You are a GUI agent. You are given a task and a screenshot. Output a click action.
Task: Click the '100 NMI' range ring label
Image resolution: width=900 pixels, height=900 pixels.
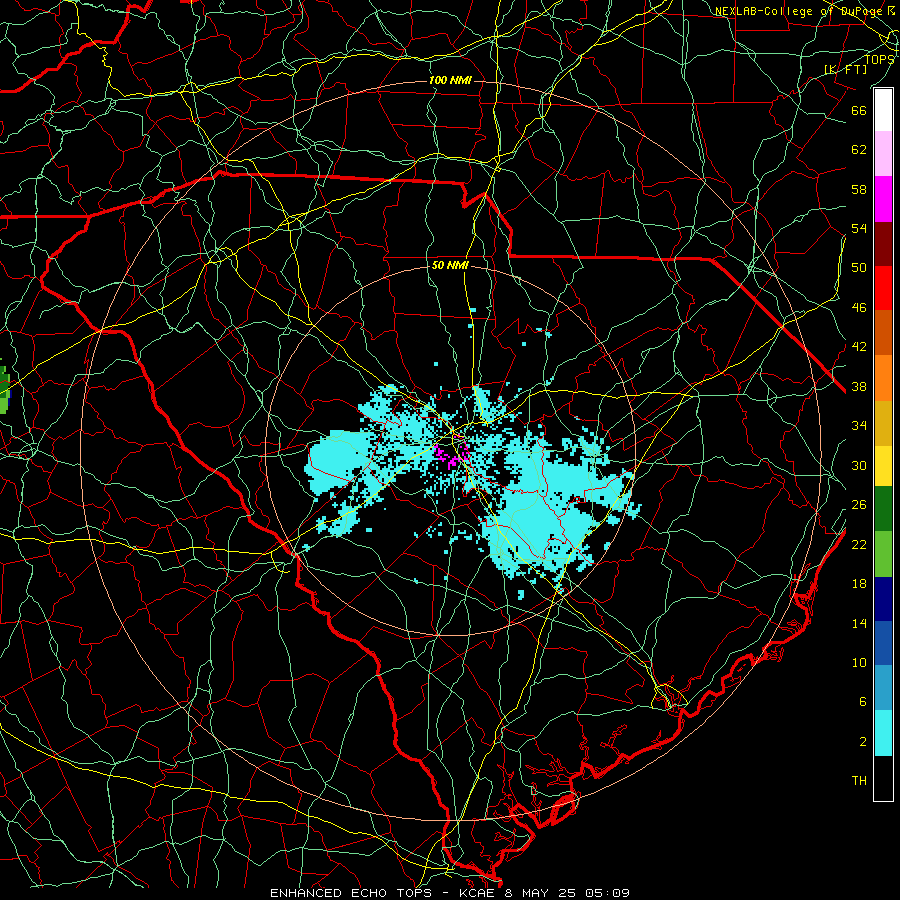point(450,80)
